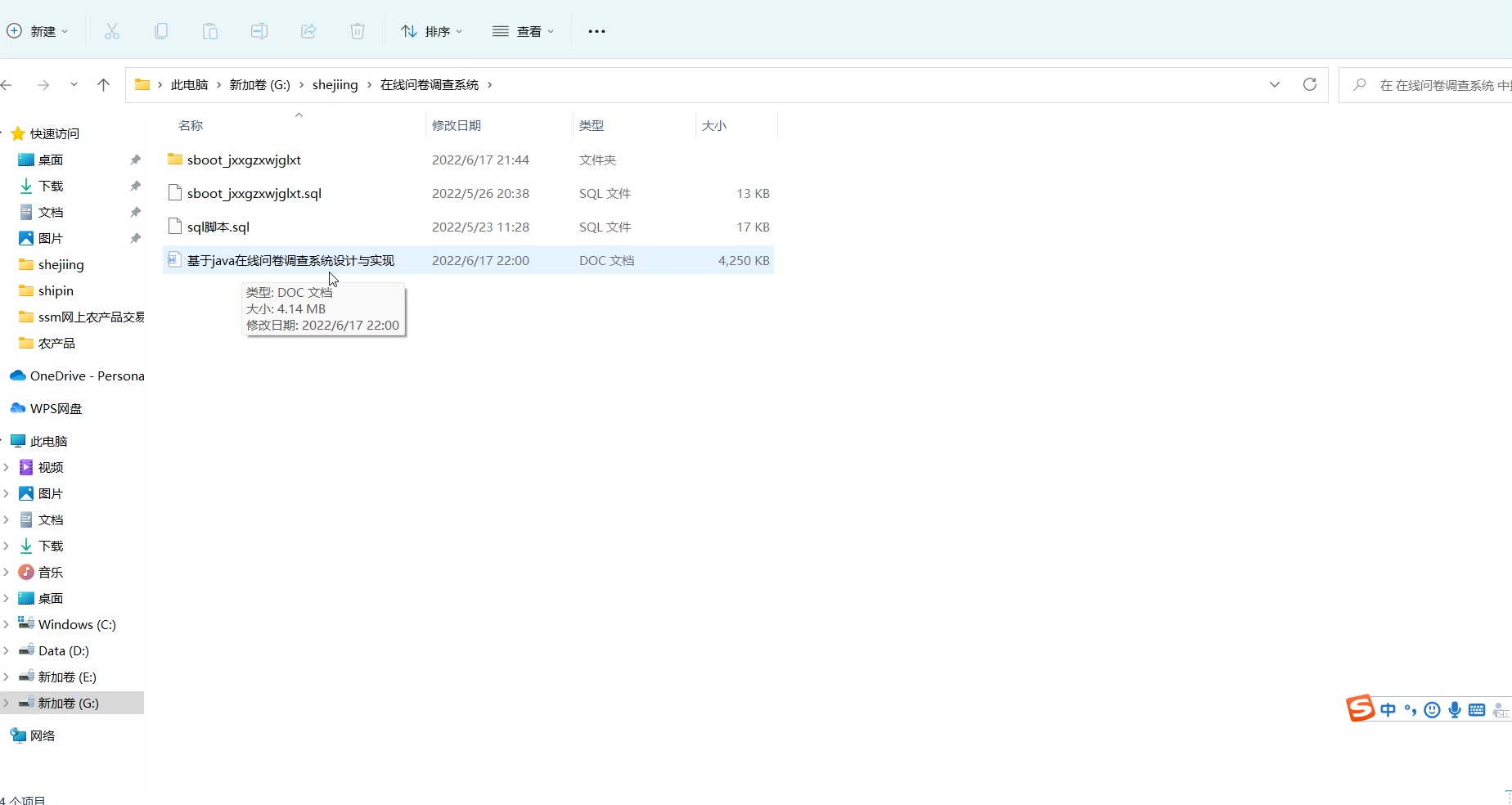Click the Delete trash can icon
This screenshot has width=1512, height=805.
[x=358, y=31]
